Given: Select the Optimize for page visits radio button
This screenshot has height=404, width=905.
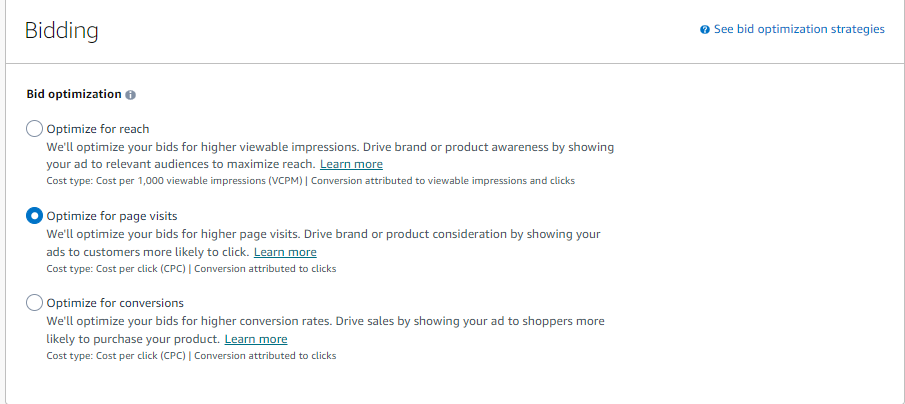Looking at the screenshot, I should click(x=35, y=216).
